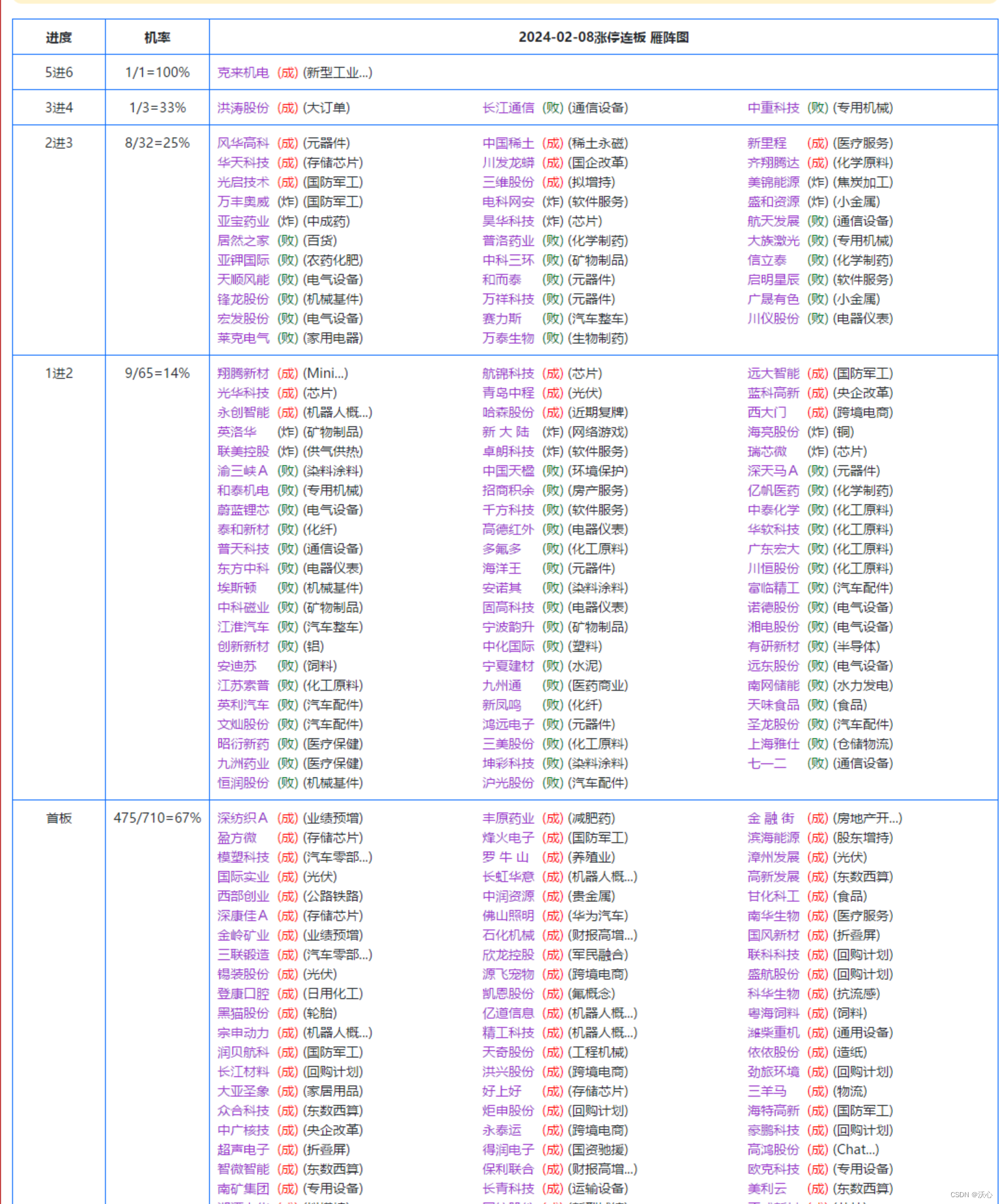Click 莱克电气 stock name
1002x1204 pixels.
[243, 338]
